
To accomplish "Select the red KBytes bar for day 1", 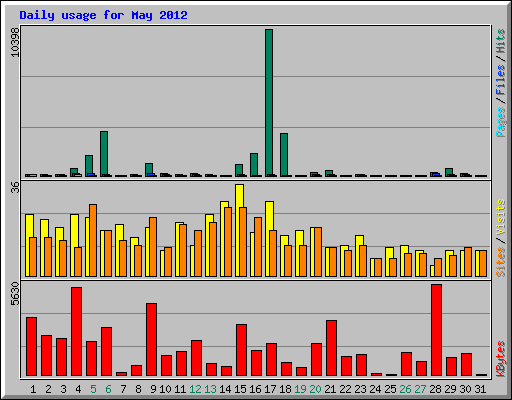I will (x=31, y=347).
